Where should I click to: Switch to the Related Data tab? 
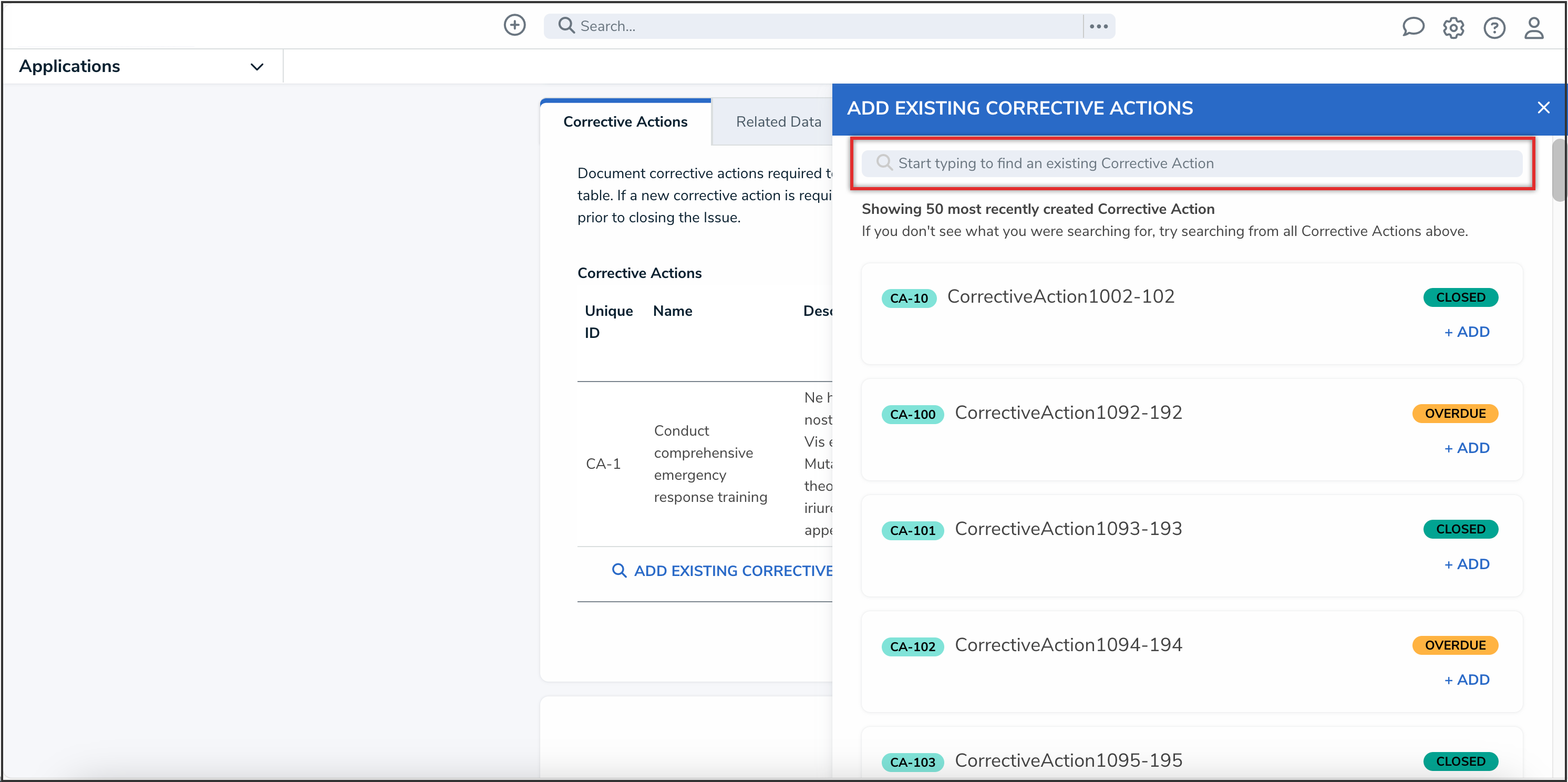pos(778,122)
